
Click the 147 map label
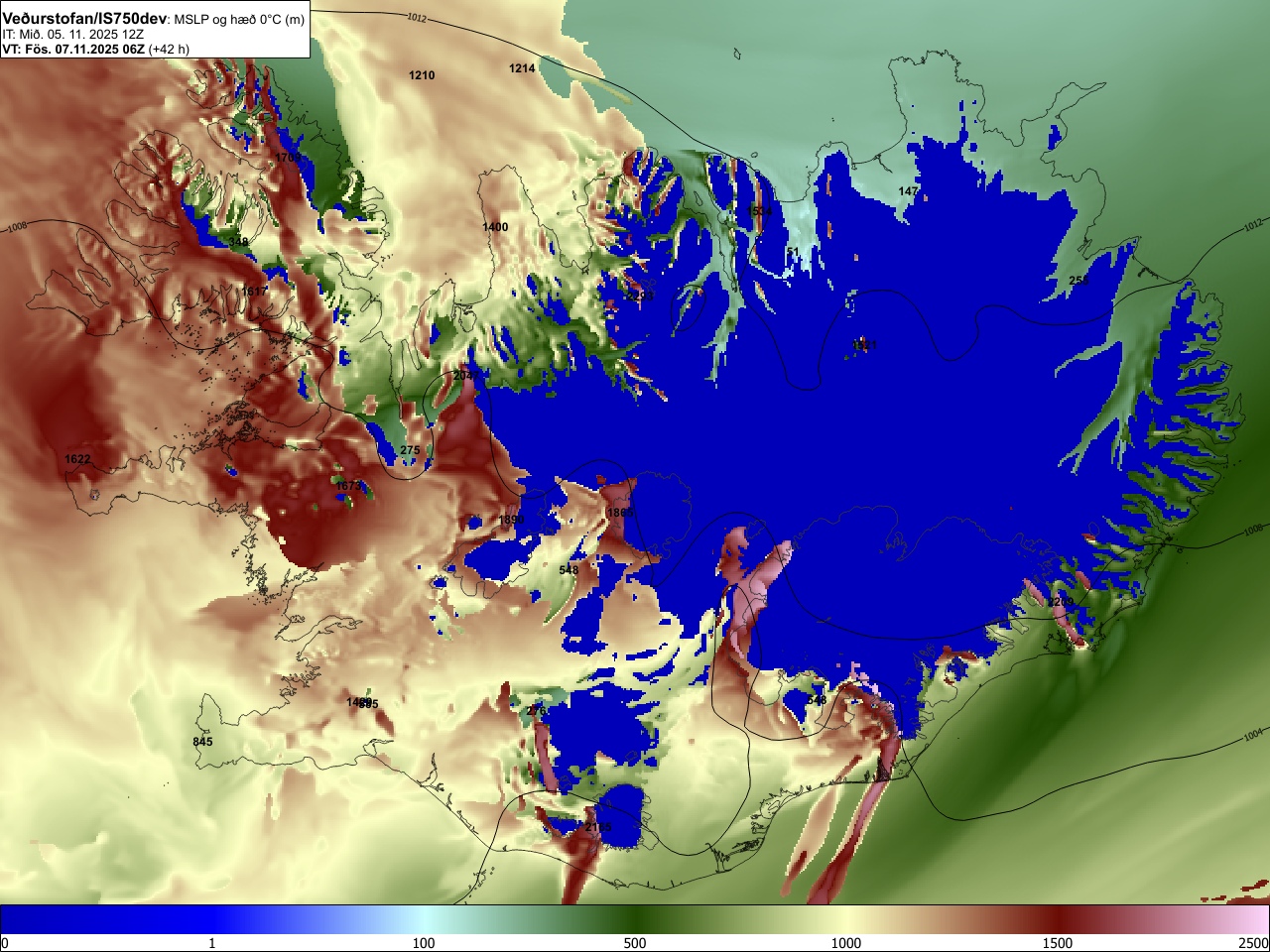(908, 191)
